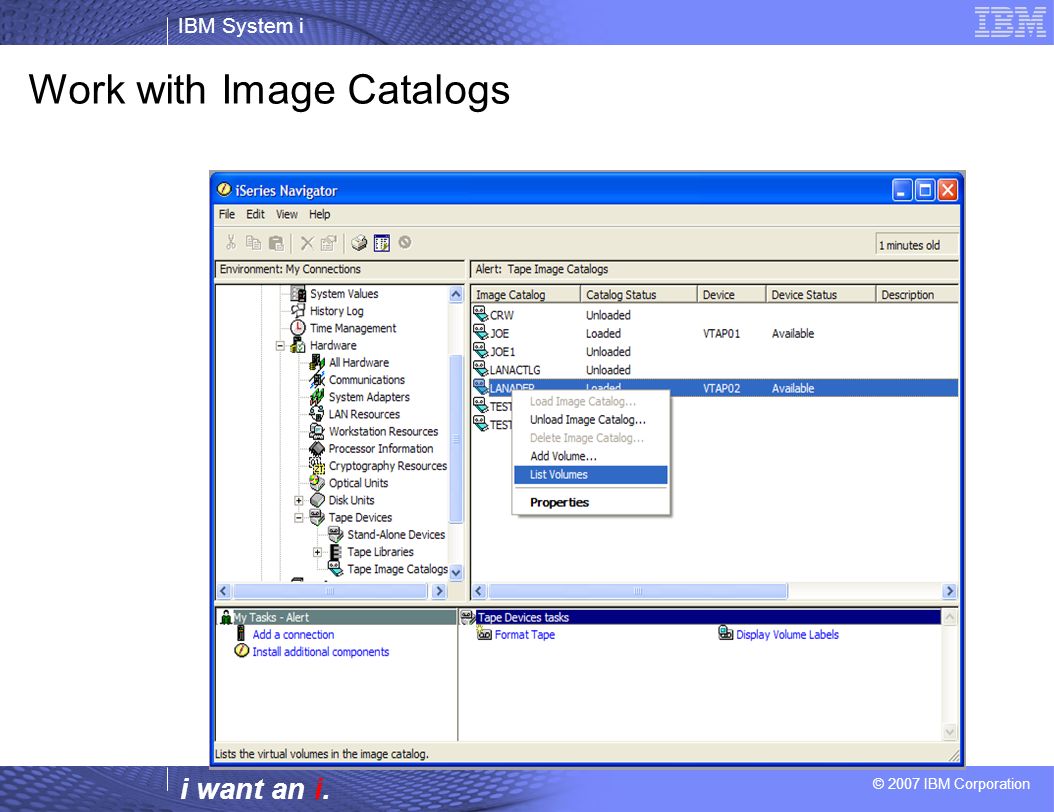
Task: Sort by Device Status column header
Action: [821, 294]
